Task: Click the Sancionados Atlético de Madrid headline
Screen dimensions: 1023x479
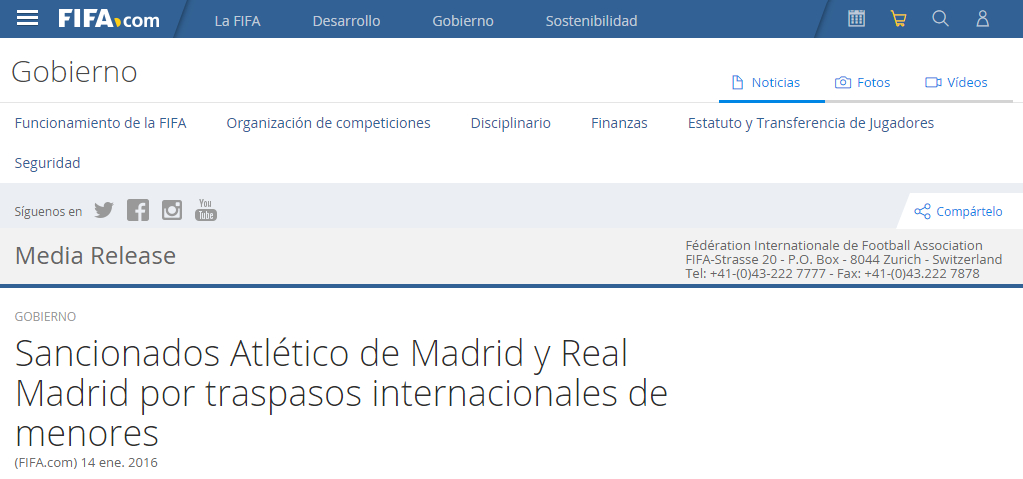Action: pos(341,393)
